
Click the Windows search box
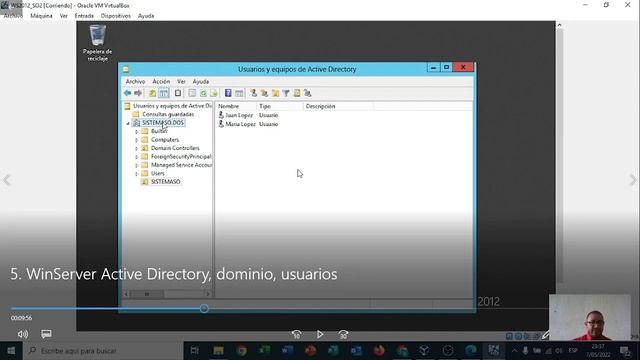click(x=102, y=351)
